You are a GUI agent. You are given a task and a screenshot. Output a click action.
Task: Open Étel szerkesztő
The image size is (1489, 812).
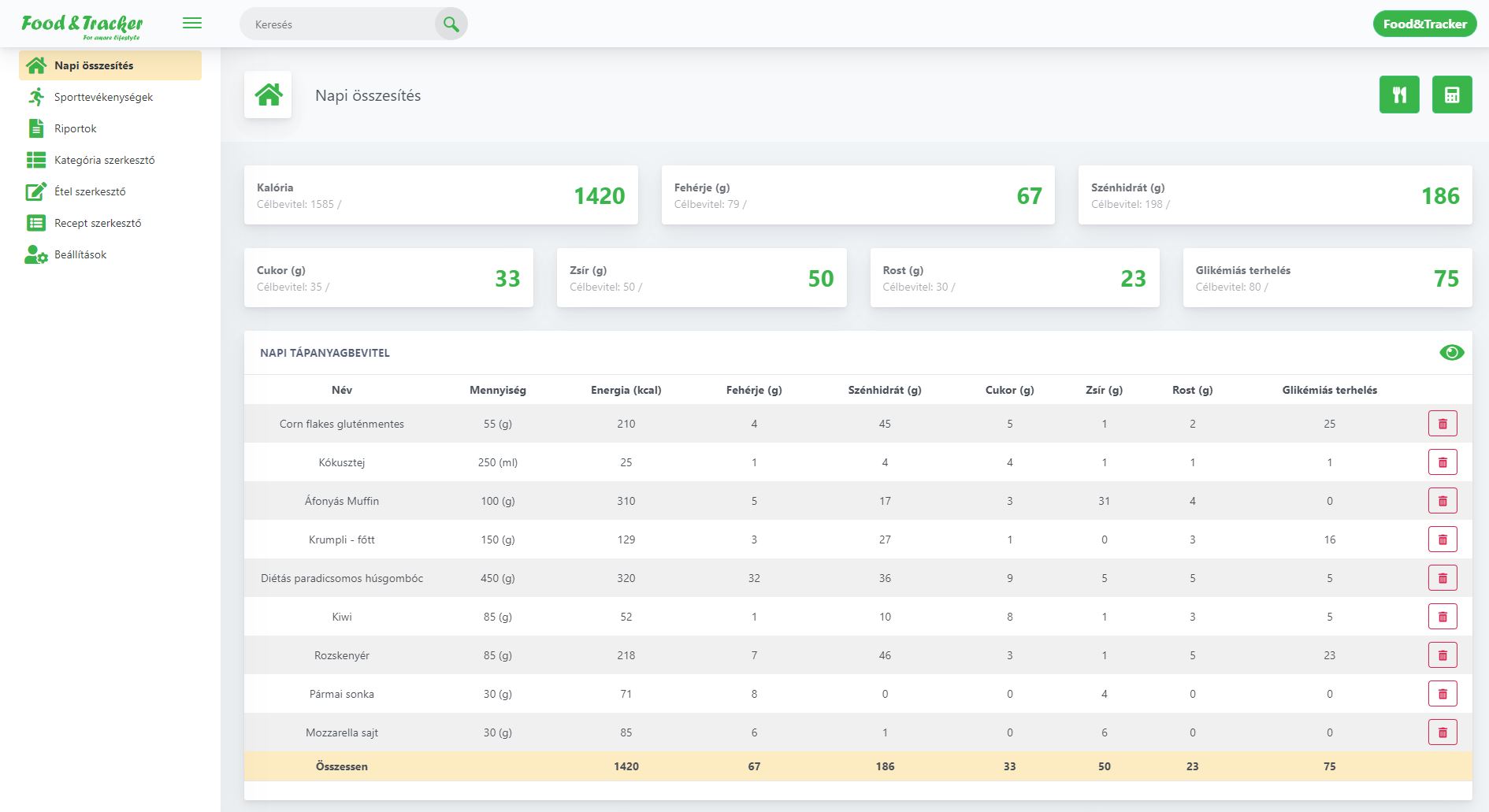point(110,191)
